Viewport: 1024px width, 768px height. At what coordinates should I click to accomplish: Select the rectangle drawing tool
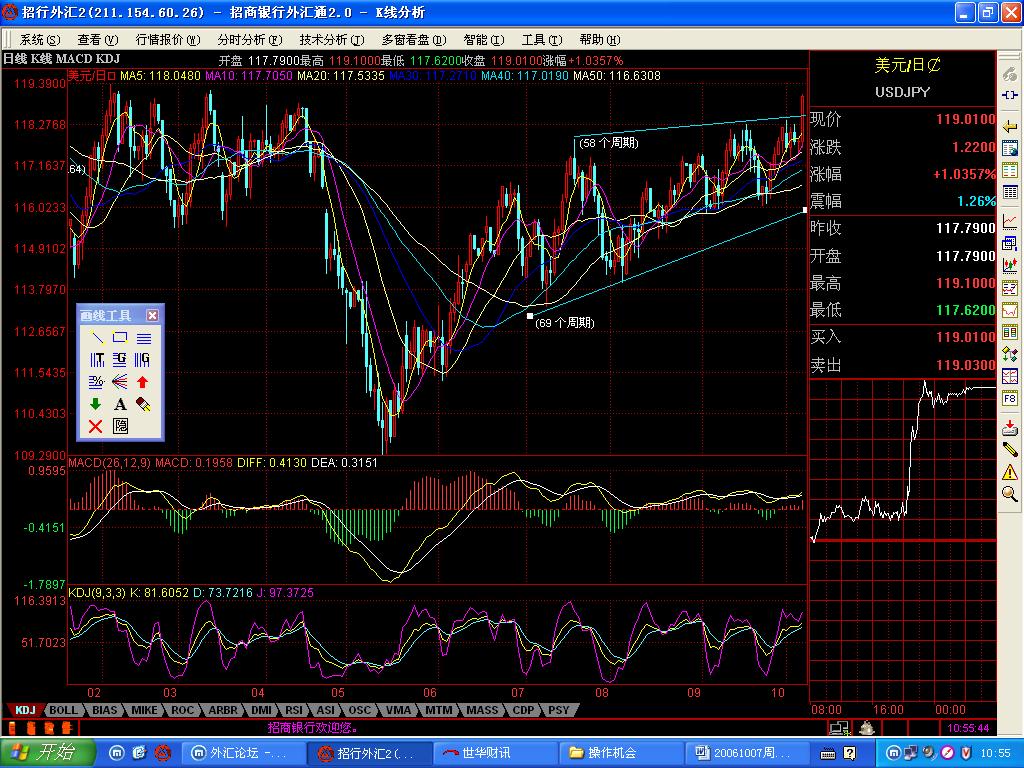[x=120, y=338]
